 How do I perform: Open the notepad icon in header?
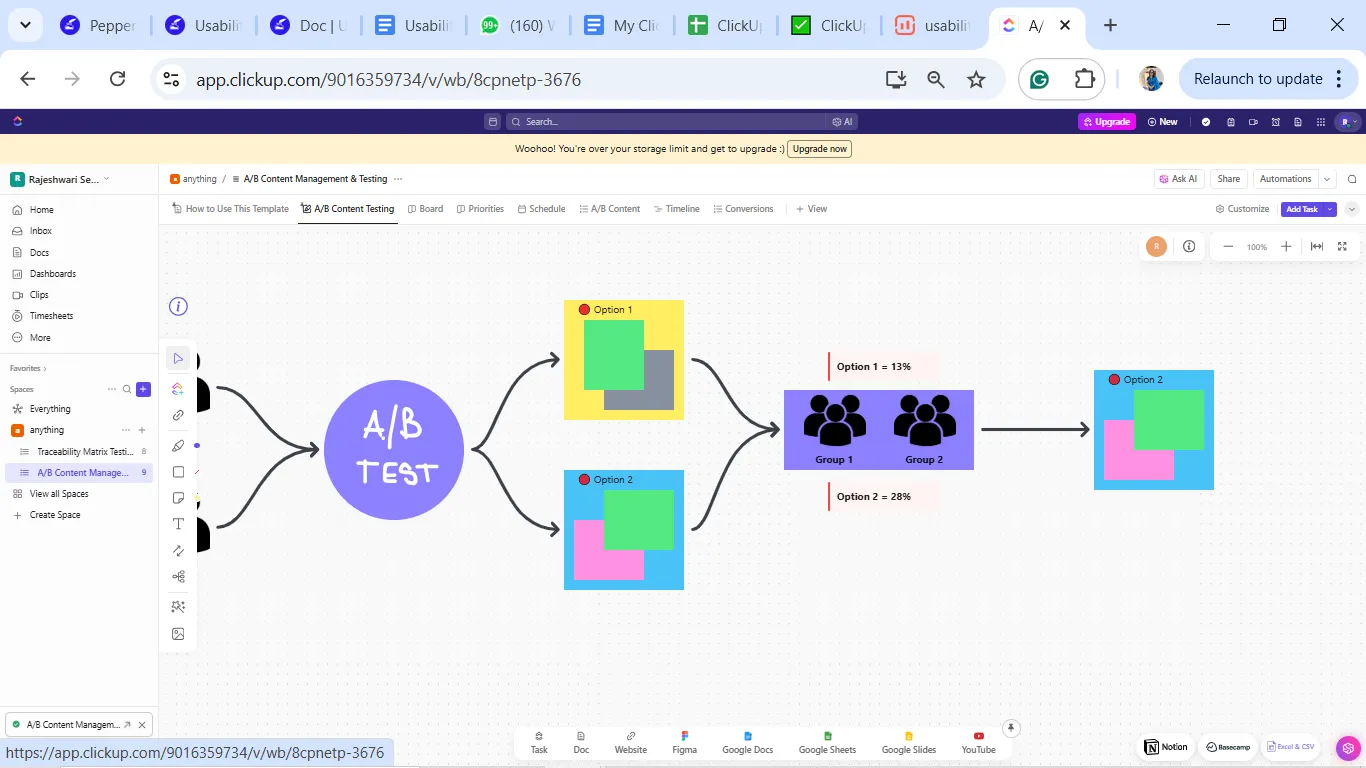click(x=1230, y=122)
